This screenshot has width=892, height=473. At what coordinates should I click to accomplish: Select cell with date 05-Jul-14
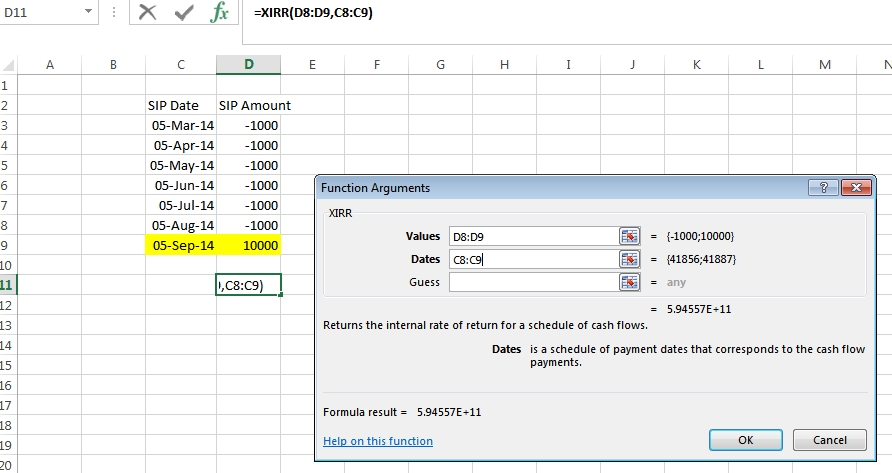coord(181,205)
